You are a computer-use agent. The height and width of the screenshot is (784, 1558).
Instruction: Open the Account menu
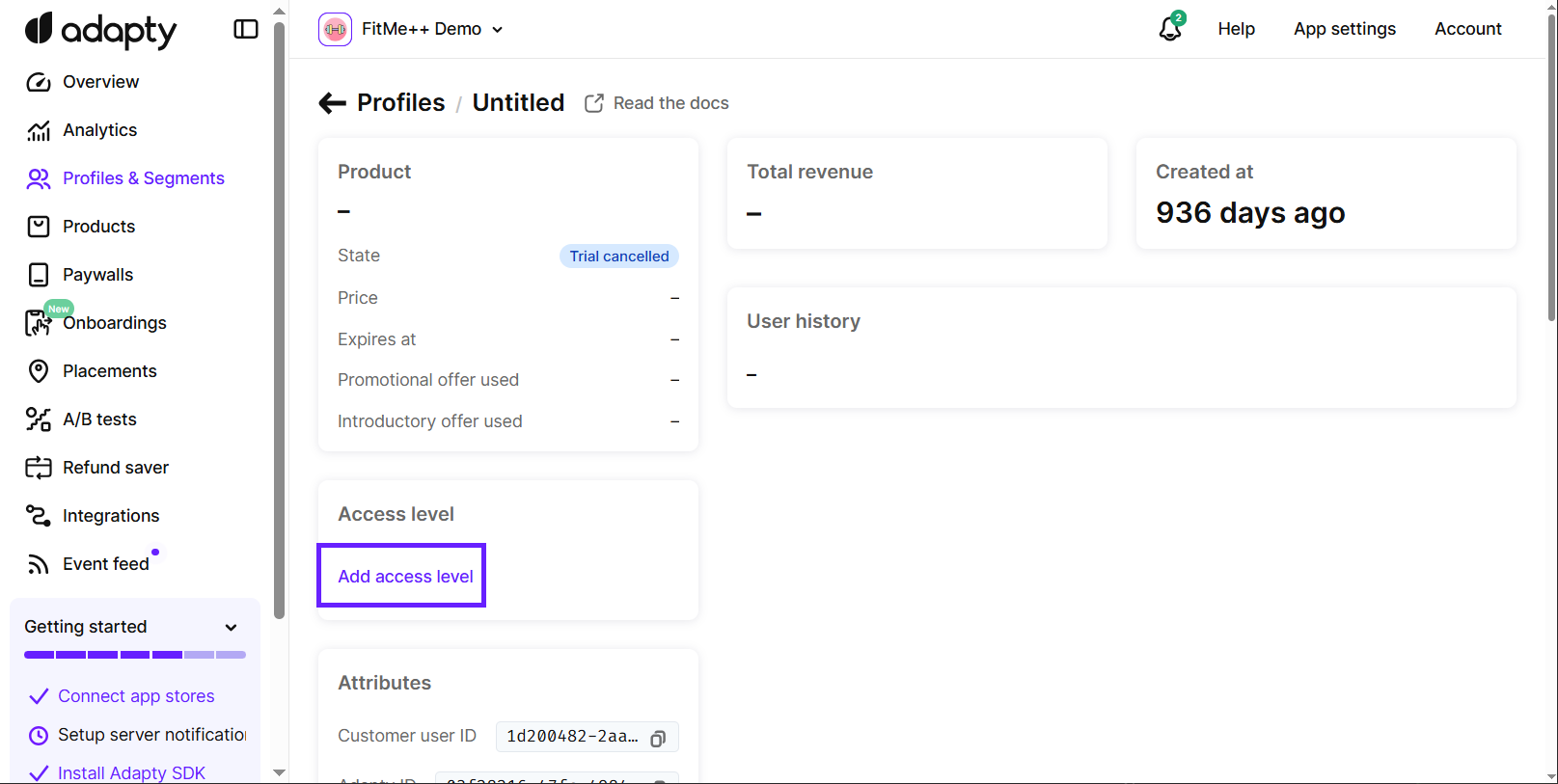[1467, 29]
